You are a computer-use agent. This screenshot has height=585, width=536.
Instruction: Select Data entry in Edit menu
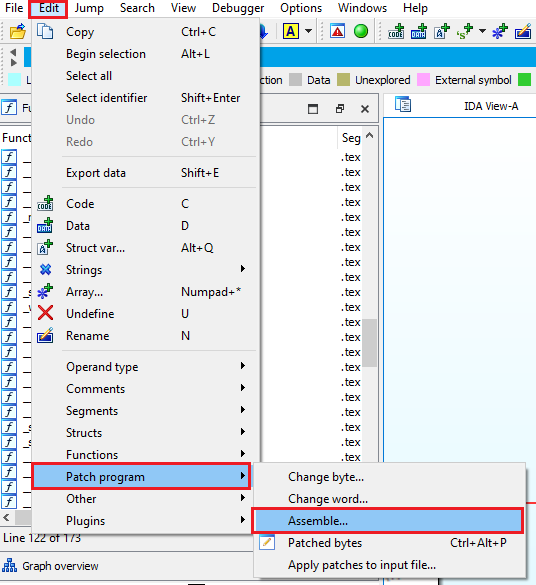click(145, 226)
